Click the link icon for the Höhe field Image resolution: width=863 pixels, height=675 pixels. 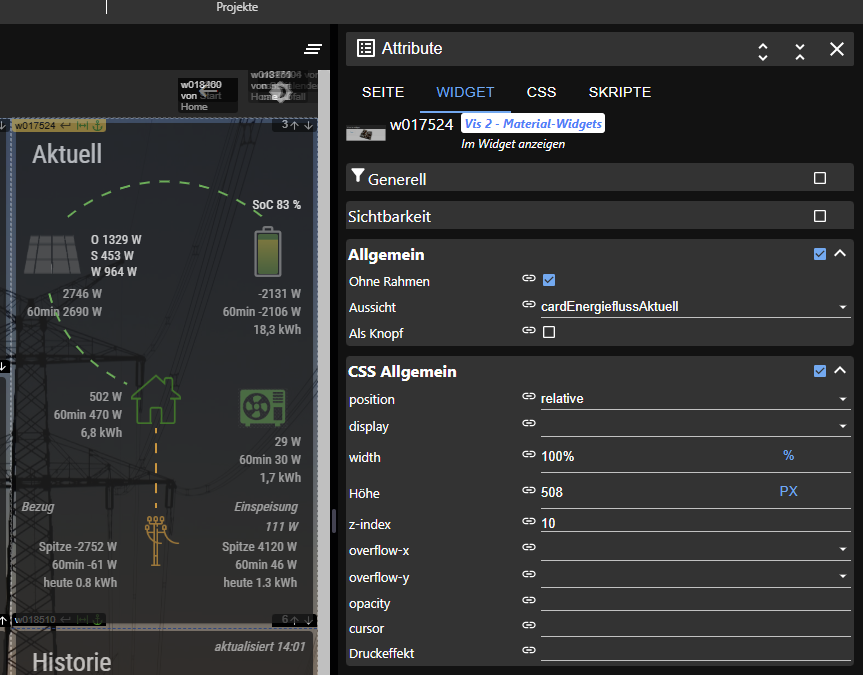(529, 491)
